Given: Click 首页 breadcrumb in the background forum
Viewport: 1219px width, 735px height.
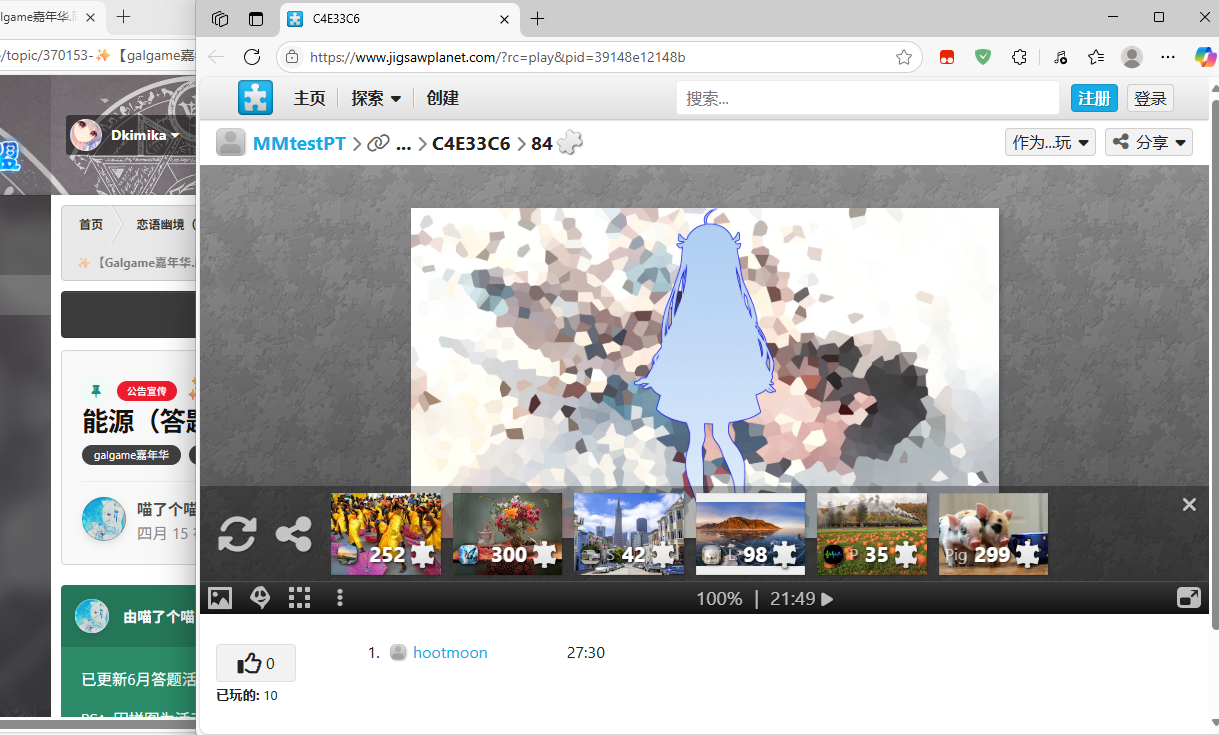Looking at the screenshot, I should (91, 224).
